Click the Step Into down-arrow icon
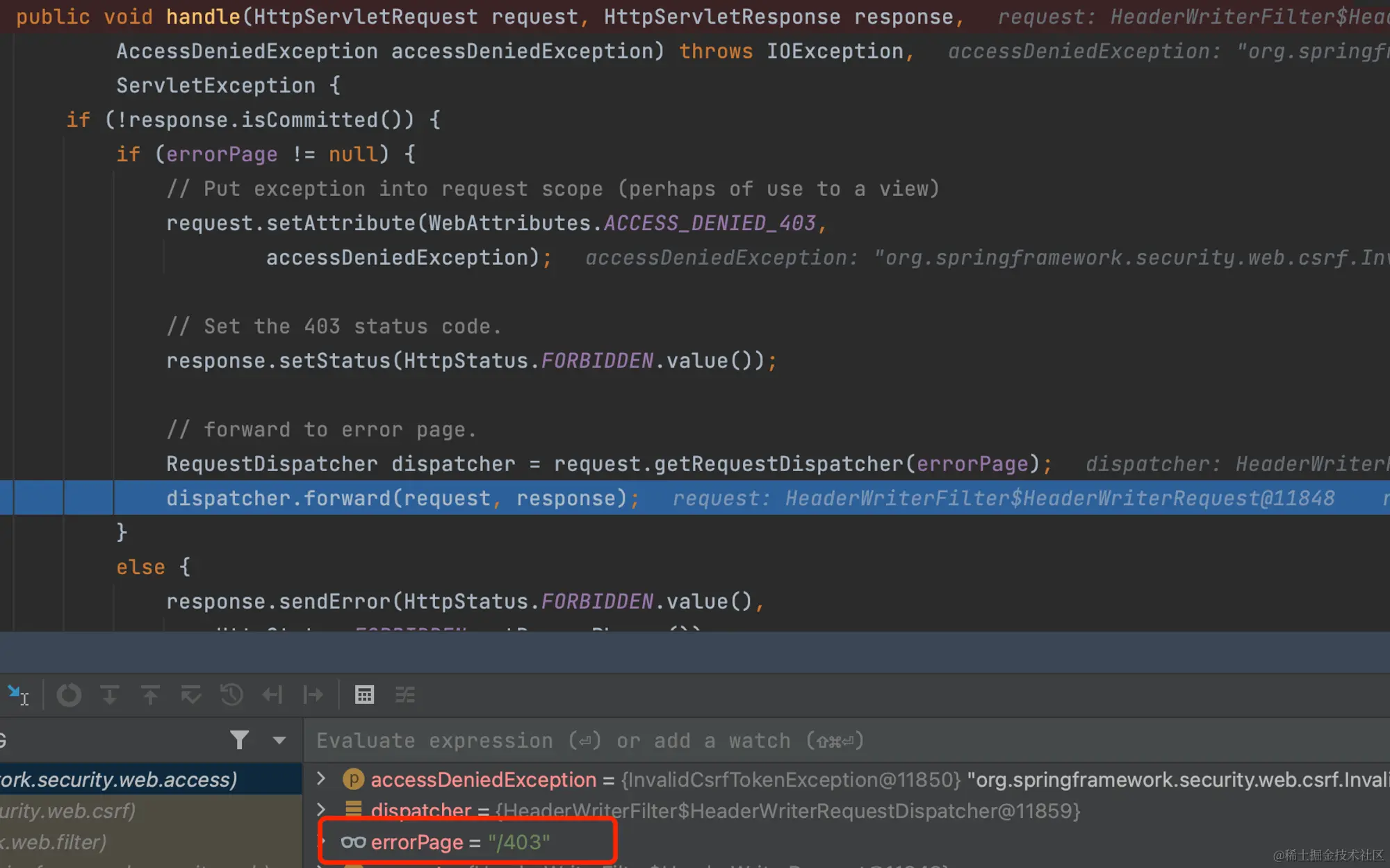The width and height of the screenshot is (1390, 868). (109, 694)
